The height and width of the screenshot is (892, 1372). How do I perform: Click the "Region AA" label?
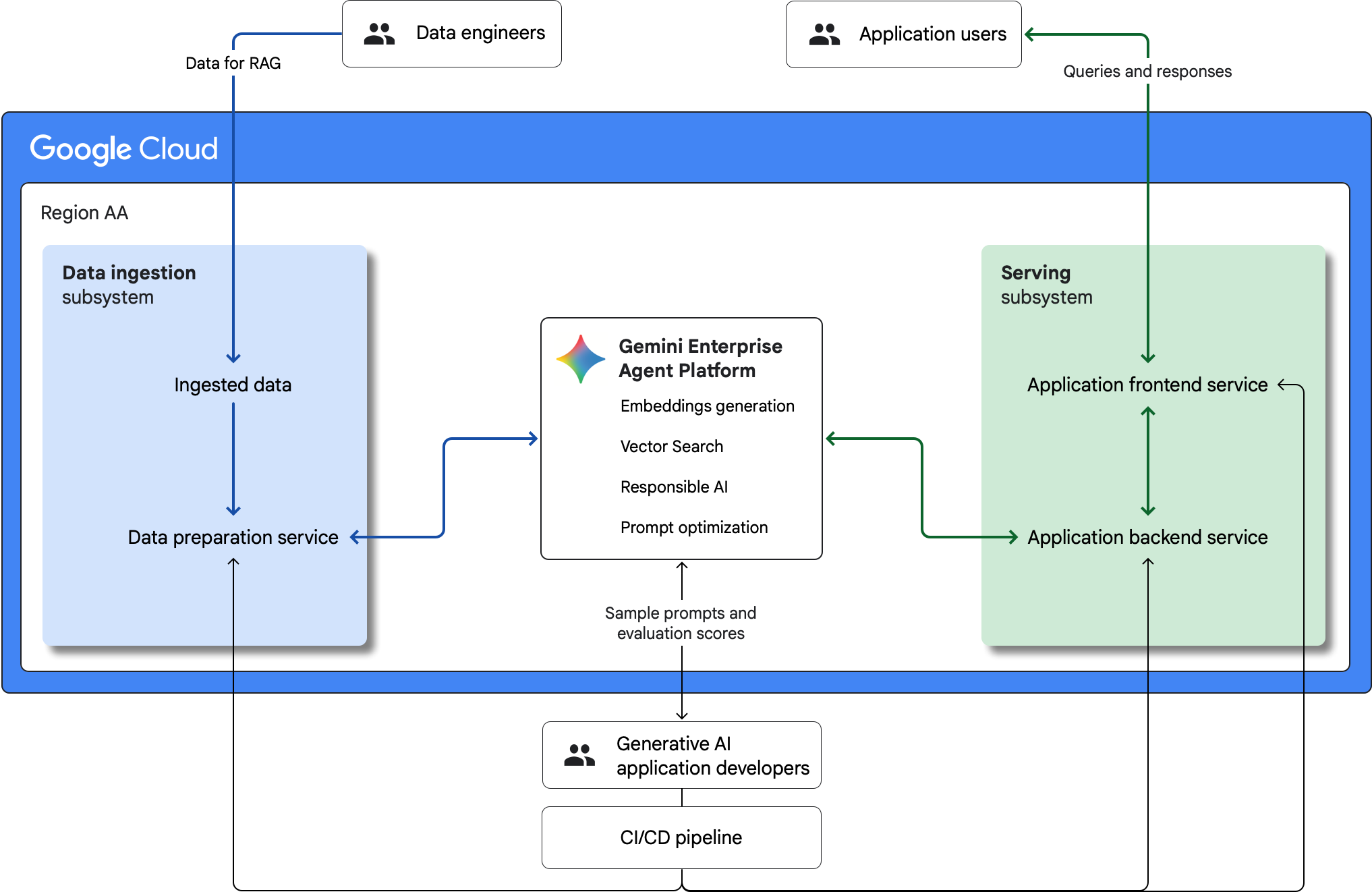tap(84, 213)
